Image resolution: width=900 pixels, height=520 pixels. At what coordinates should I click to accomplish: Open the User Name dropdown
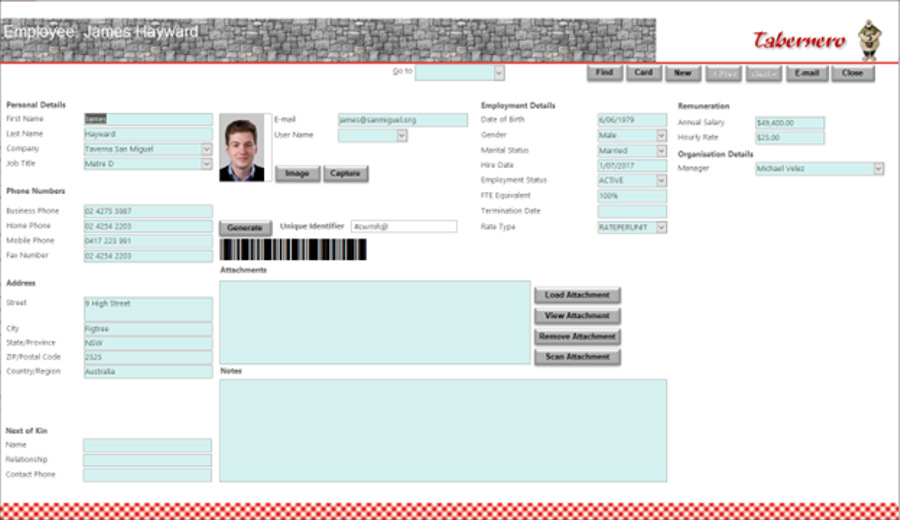click(402, 135)
